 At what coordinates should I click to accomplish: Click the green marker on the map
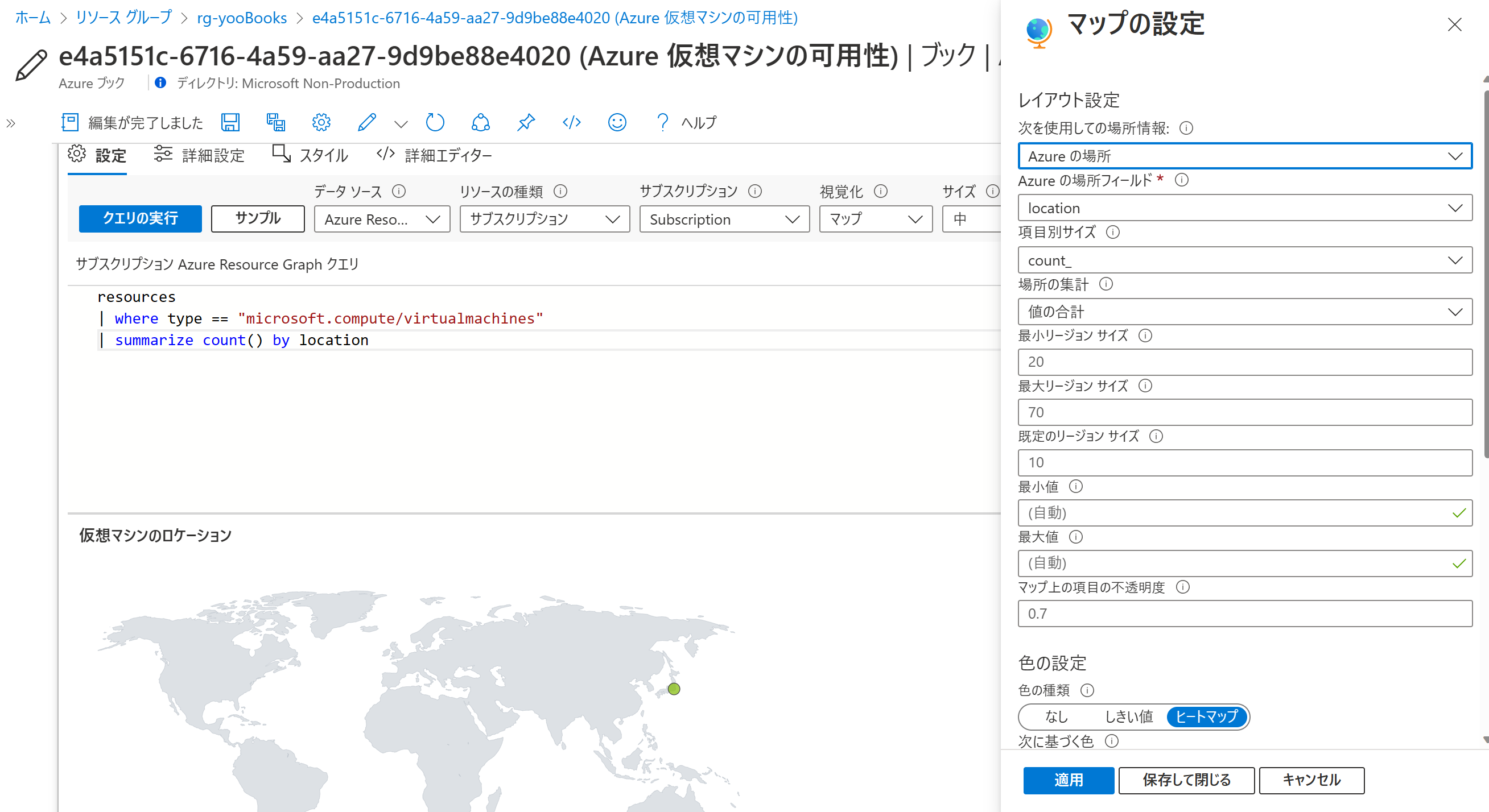click(x=674, y=689)
